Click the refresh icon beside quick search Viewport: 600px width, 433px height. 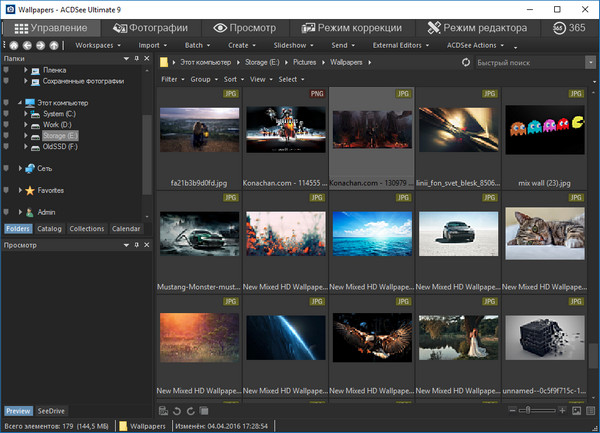tap(466, 62)
